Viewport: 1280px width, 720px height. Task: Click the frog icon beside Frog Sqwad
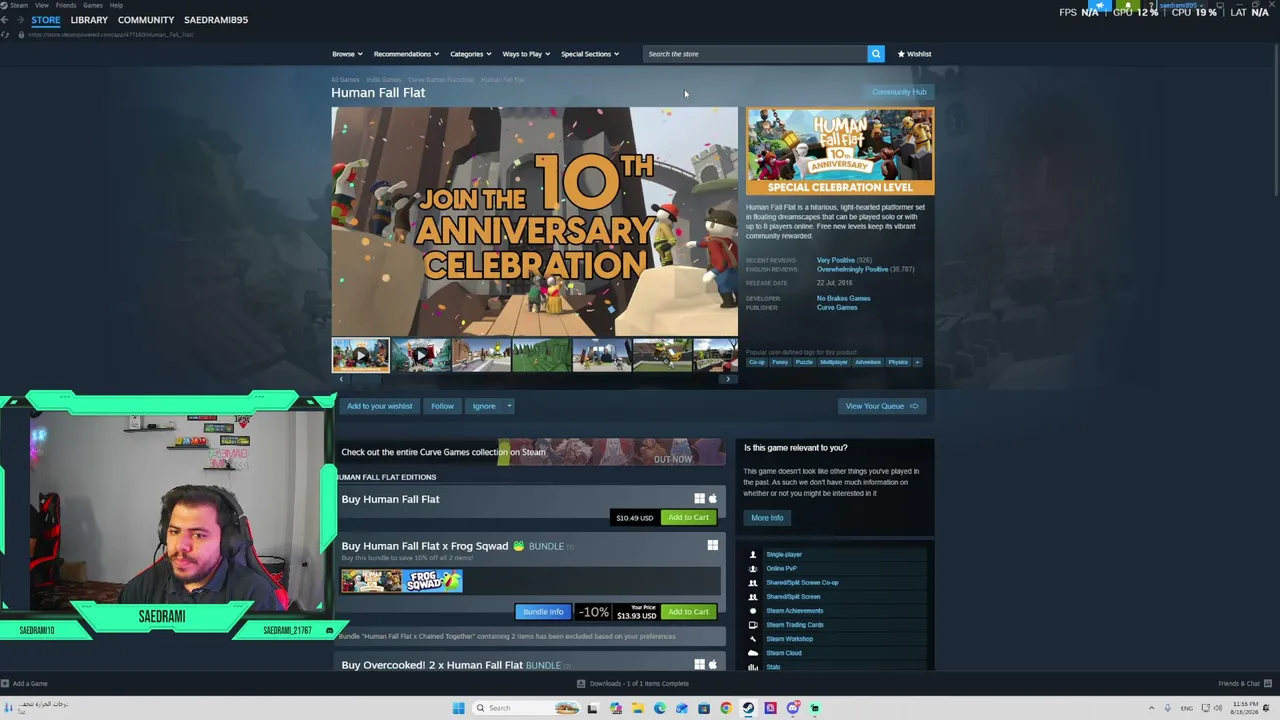click(518, 546)
